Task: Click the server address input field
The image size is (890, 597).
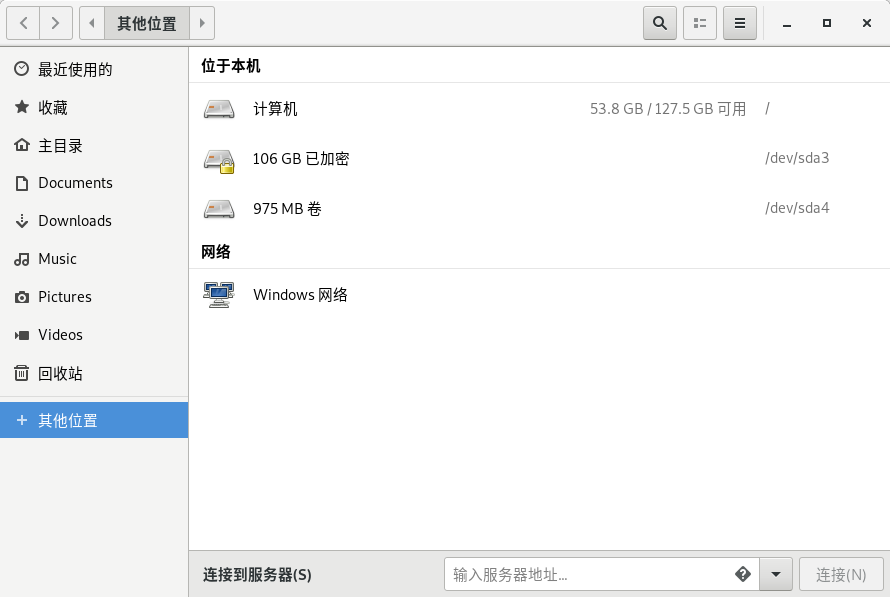Action: pos(590,574)
